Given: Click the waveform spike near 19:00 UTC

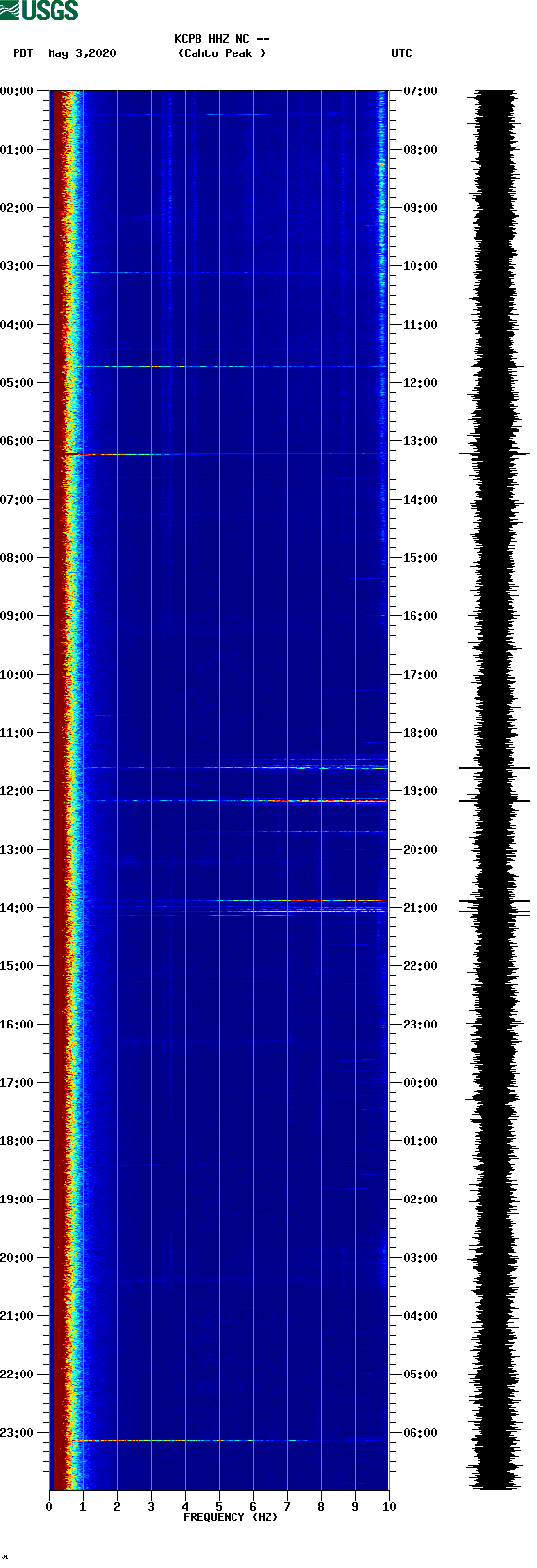Looking at the screenshot, I should pyautogui.click(x=495, y=801).
